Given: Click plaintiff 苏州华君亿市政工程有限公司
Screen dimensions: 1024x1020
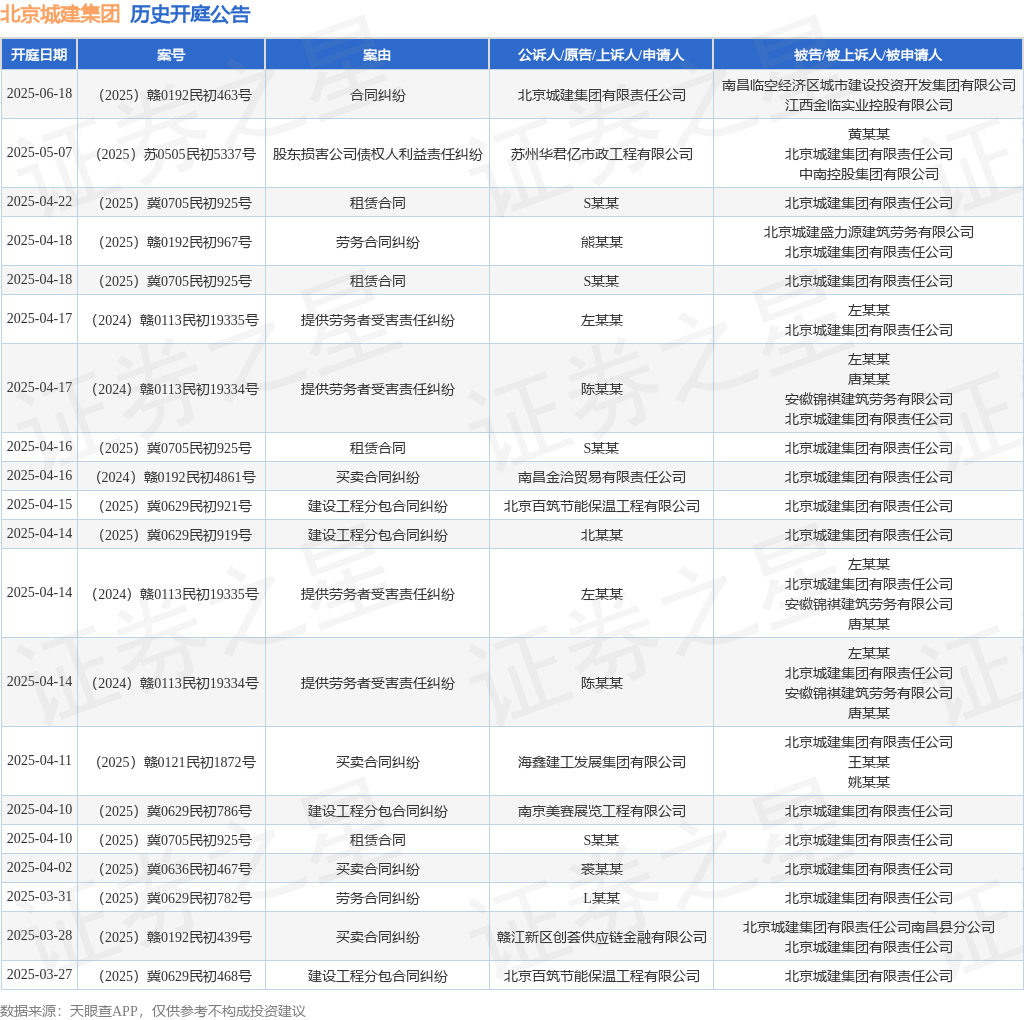Looking at the screenshot, I should tap(601, 154).
